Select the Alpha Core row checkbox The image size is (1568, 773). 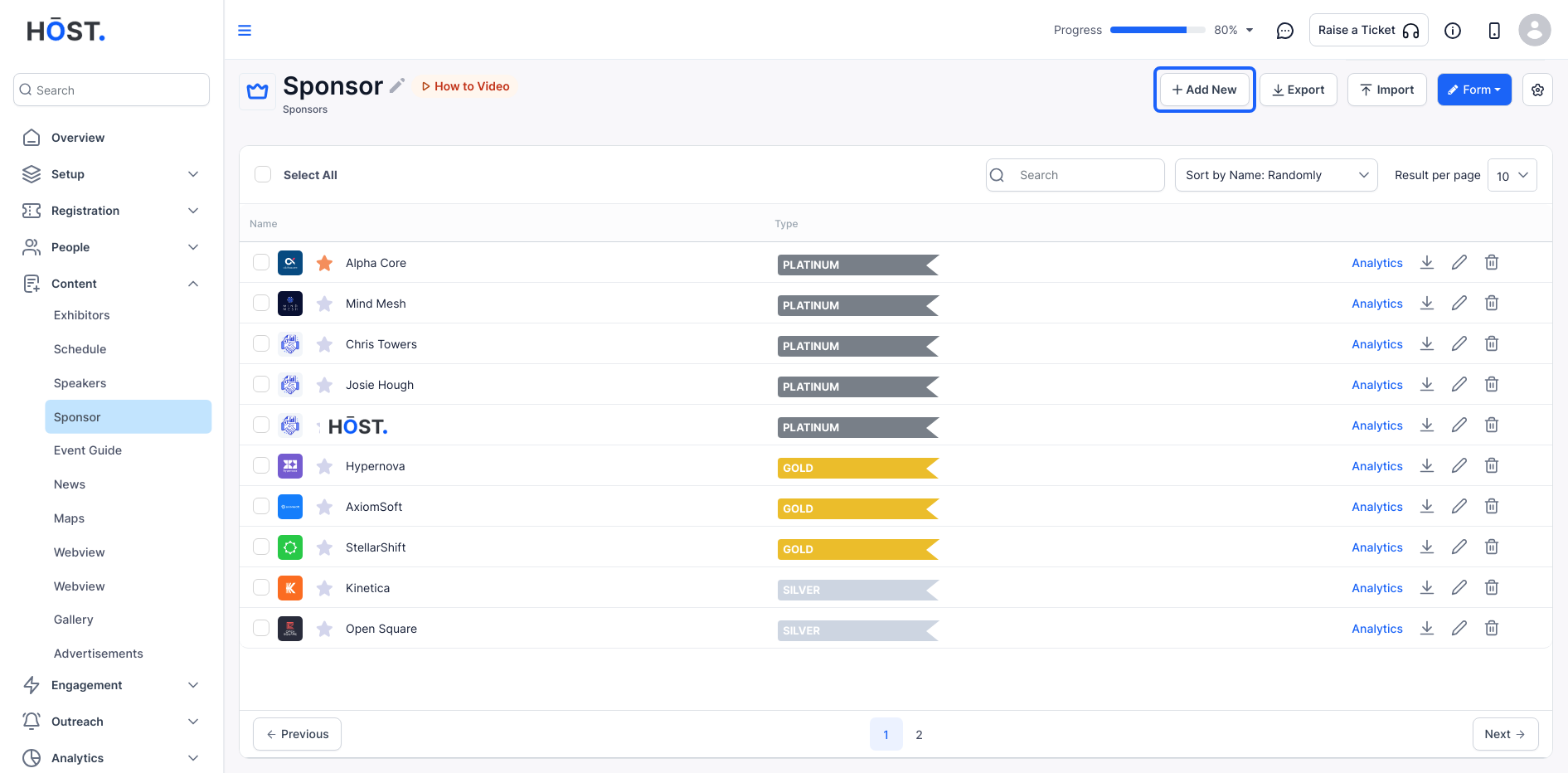point(261,263)
